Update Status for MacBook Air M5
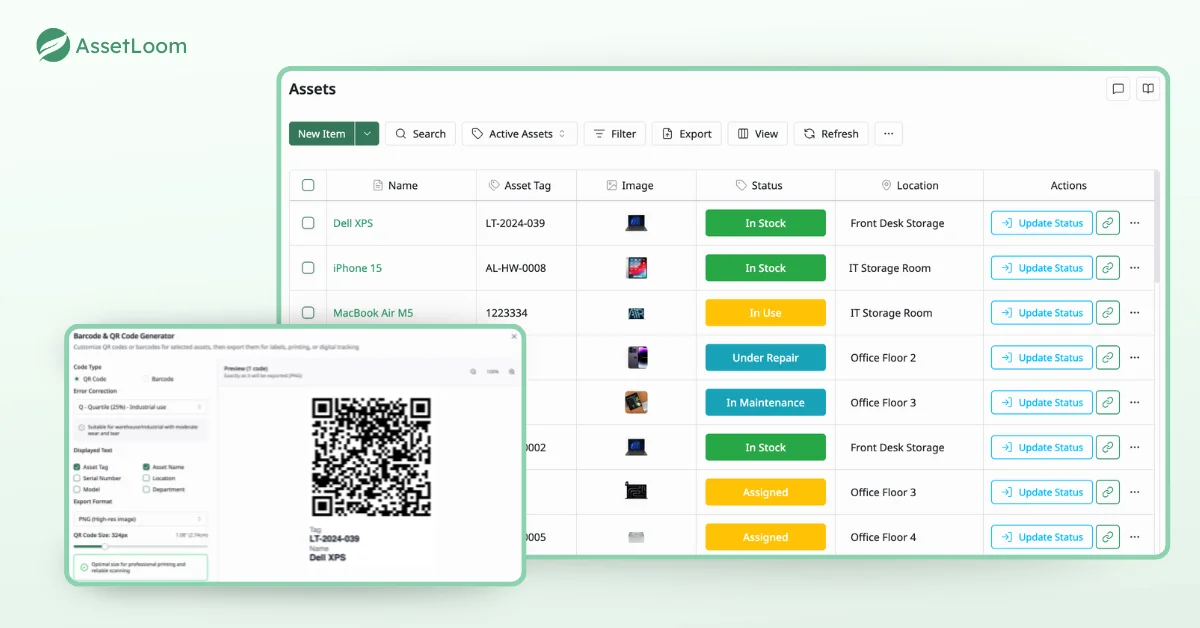This screenshot has width=1200, height=628. pos(1041,313)
